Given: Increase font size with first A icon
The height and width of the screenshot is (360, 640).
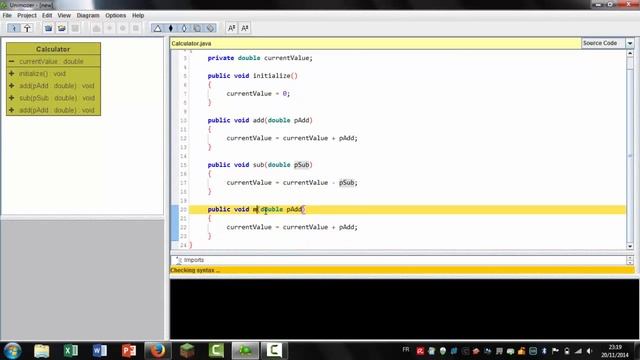Looking at the screenshot, I should (x=231, y=28).
